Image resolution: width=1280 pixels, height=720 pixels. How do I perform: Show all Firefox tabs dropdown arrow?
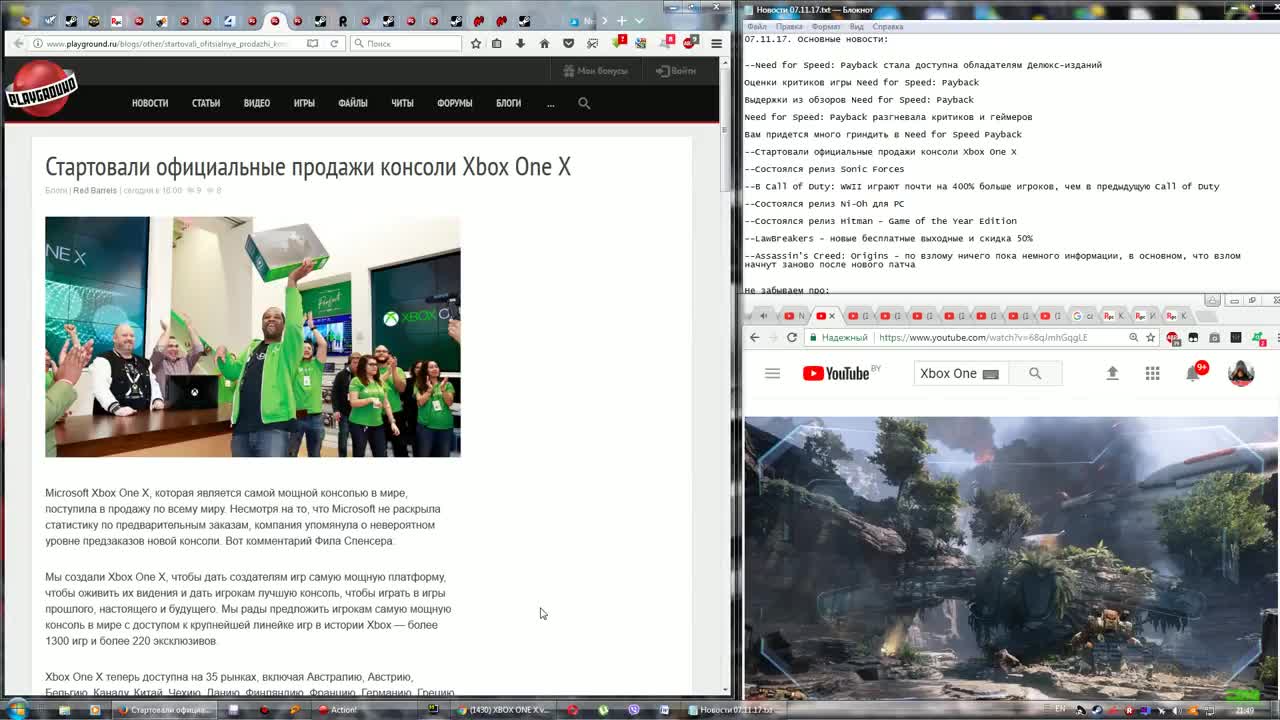click(x=639, y=20)
